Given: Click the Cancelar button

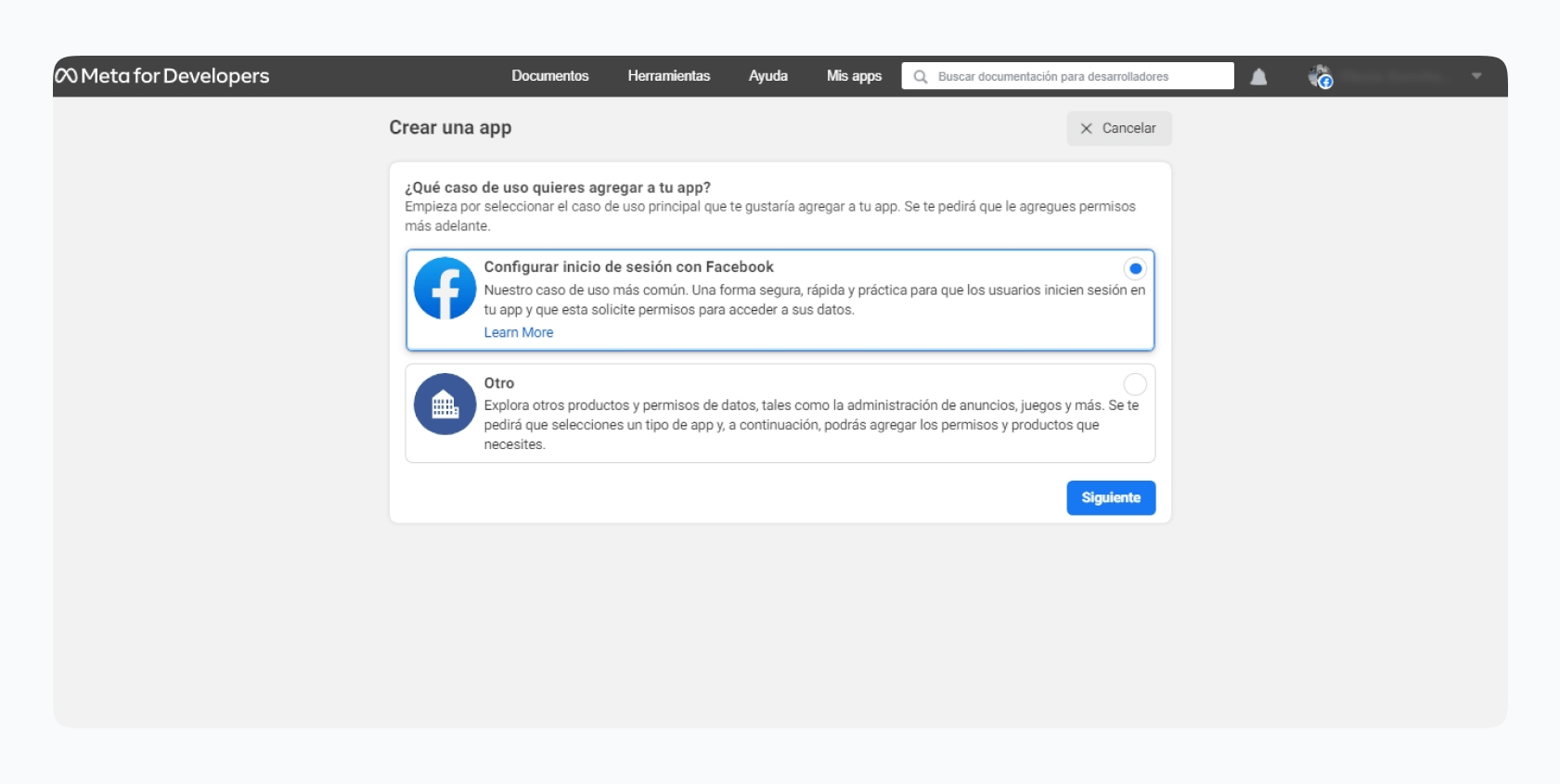Looking at the screenshot, I should (x=1119, y=128).
